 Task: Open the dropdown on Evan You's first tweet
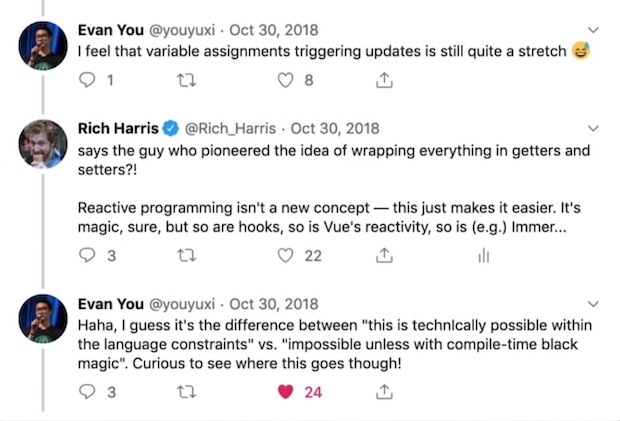[x=593, y=30]
